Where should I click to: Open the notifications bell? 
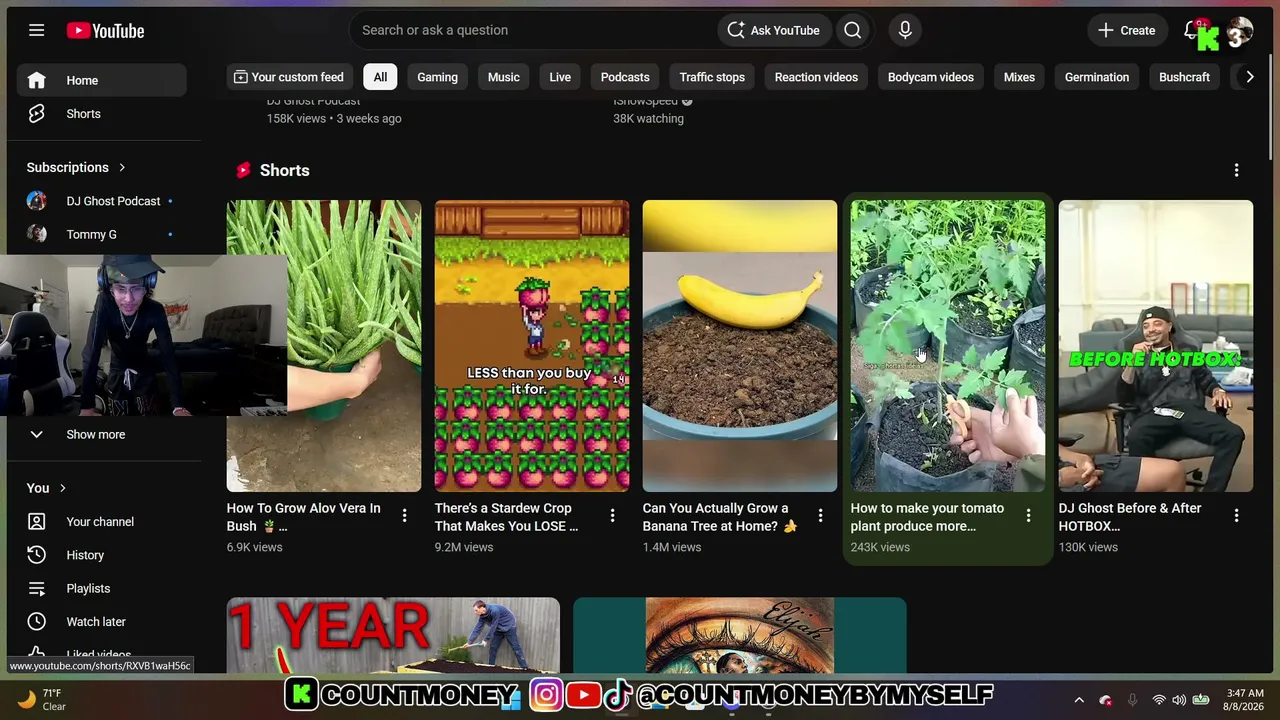tap(1193, 30)
